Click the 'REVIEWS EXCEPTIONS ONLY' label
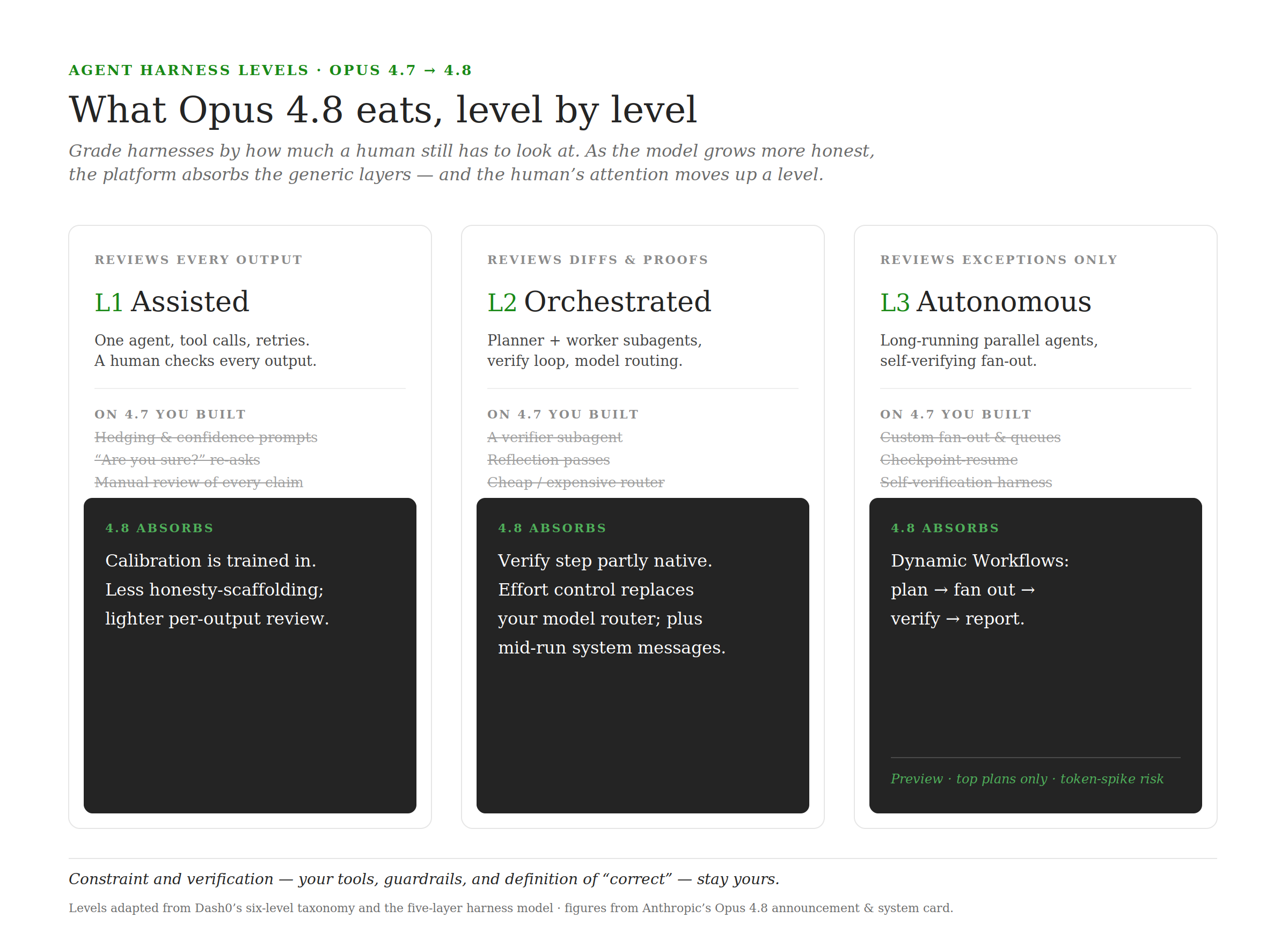The height and width of the screenshot is (925, 1288). [998, 260]
